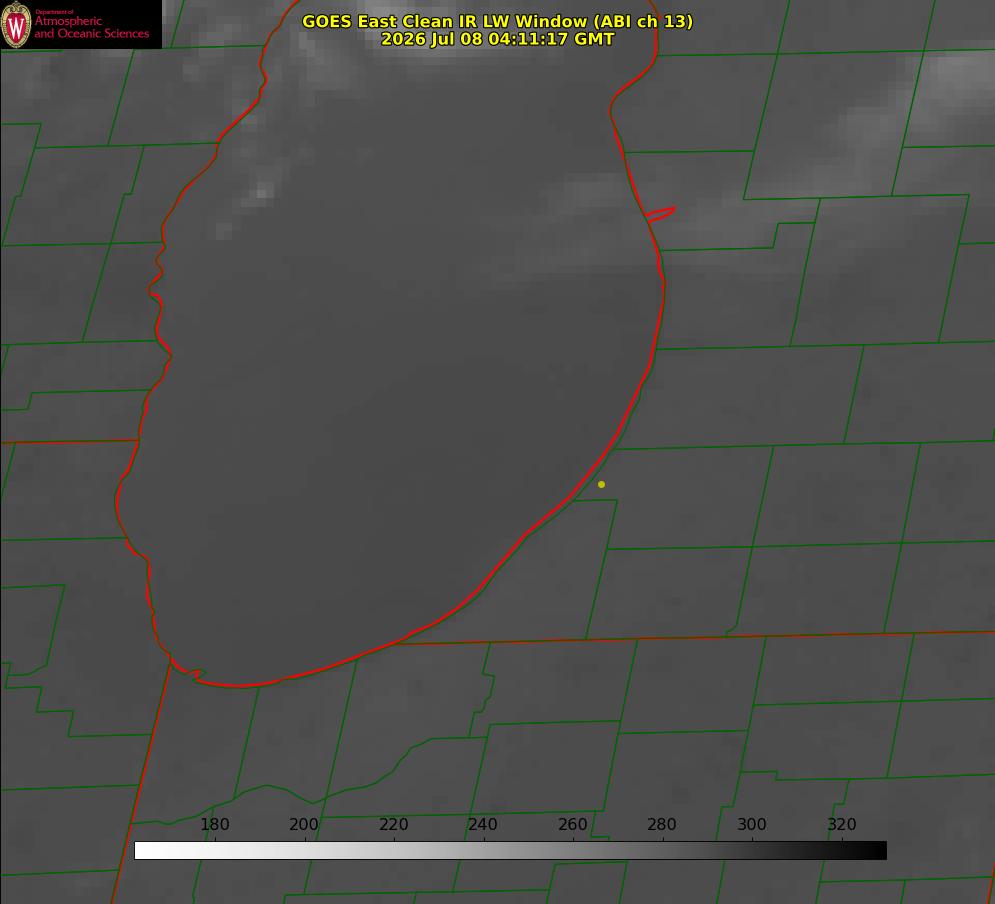The height and width of the screenshot is (904, 995).
Task: Click the black end of the colorbar
Action: (878, 851)
